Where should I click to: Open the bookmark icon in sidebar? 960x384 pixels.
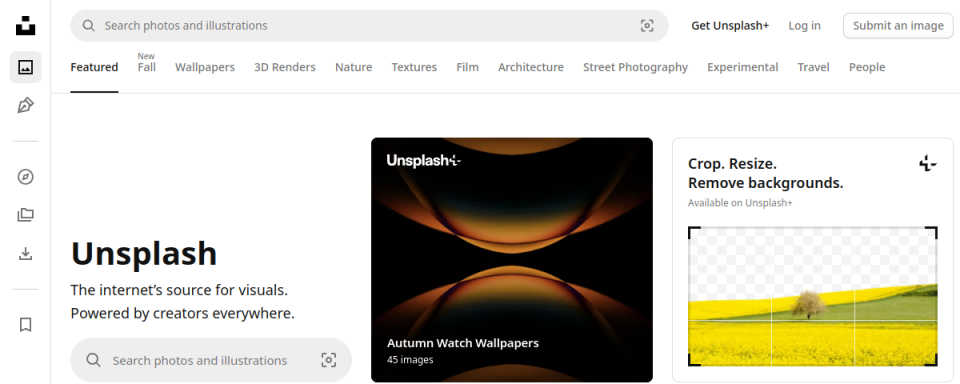point(25,325)
